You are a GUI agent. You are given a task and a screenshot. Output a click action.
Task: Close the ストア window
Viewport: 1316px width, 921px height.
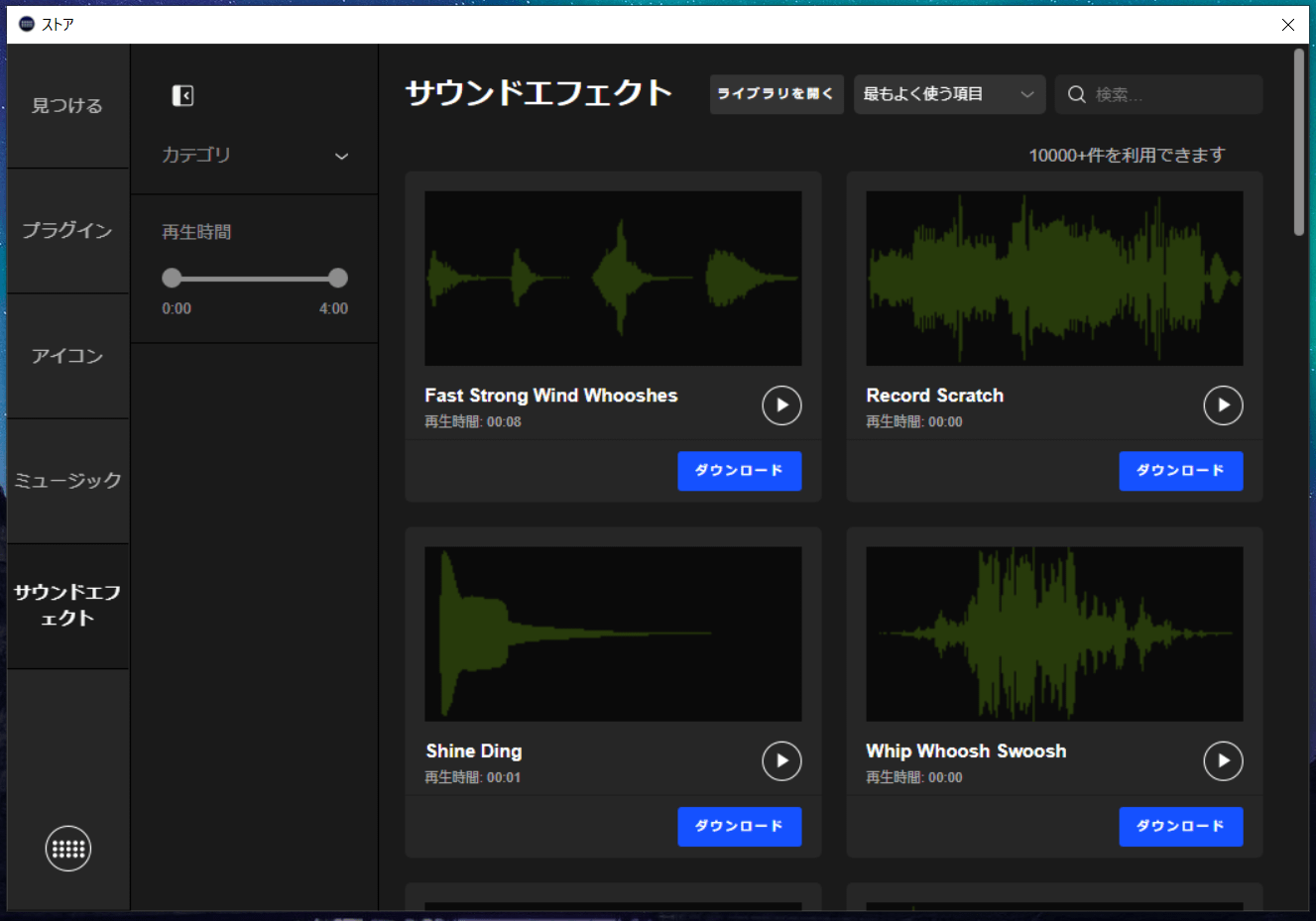tap(1287, 25)
